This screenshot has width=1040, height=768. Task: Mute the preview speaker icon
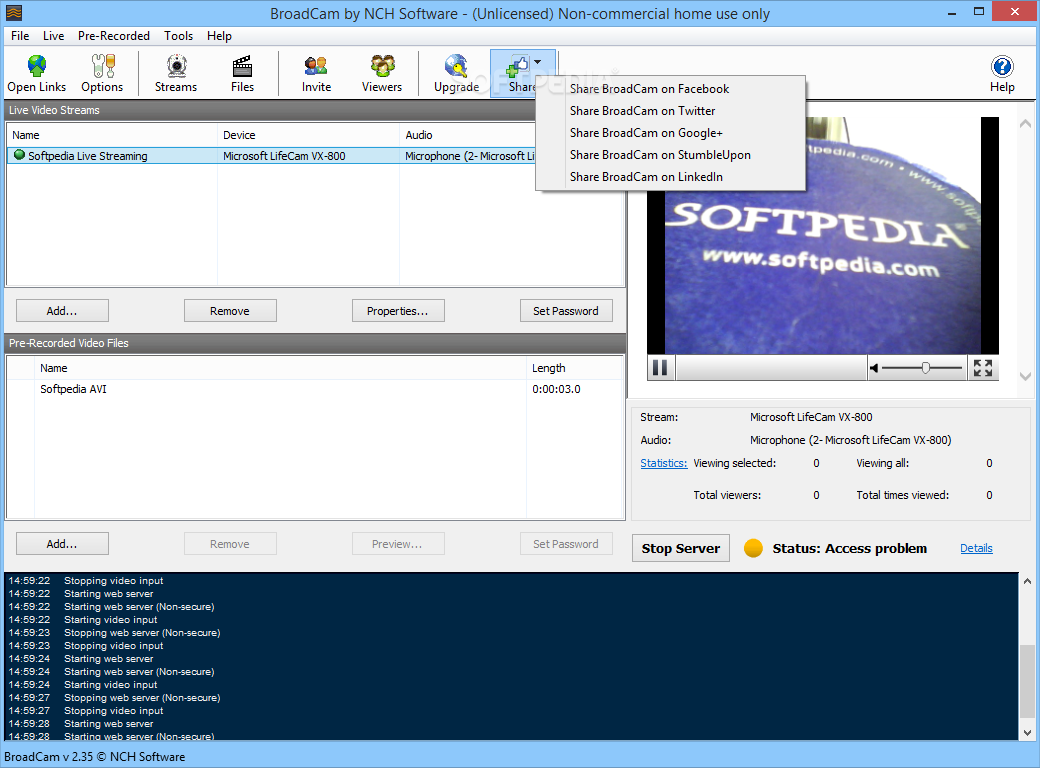pos(874,368)
